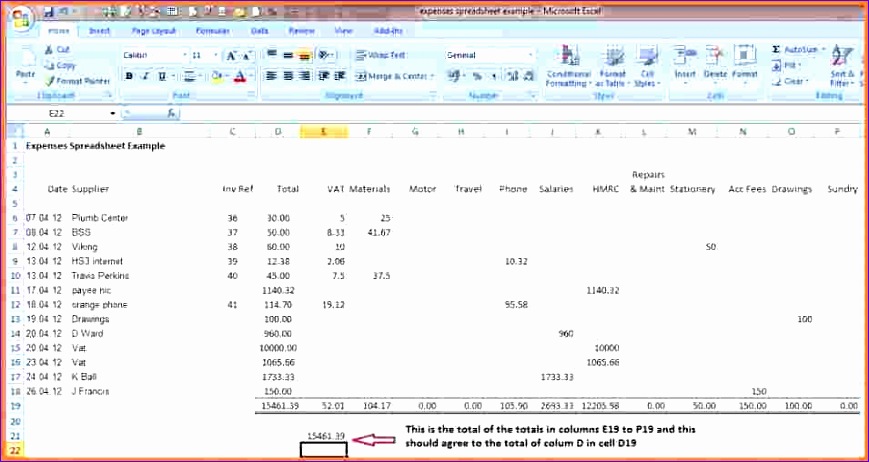Click the Decrease Decimal icon
Viewport: 869px width, 462px height.
(x=529, y=76)
